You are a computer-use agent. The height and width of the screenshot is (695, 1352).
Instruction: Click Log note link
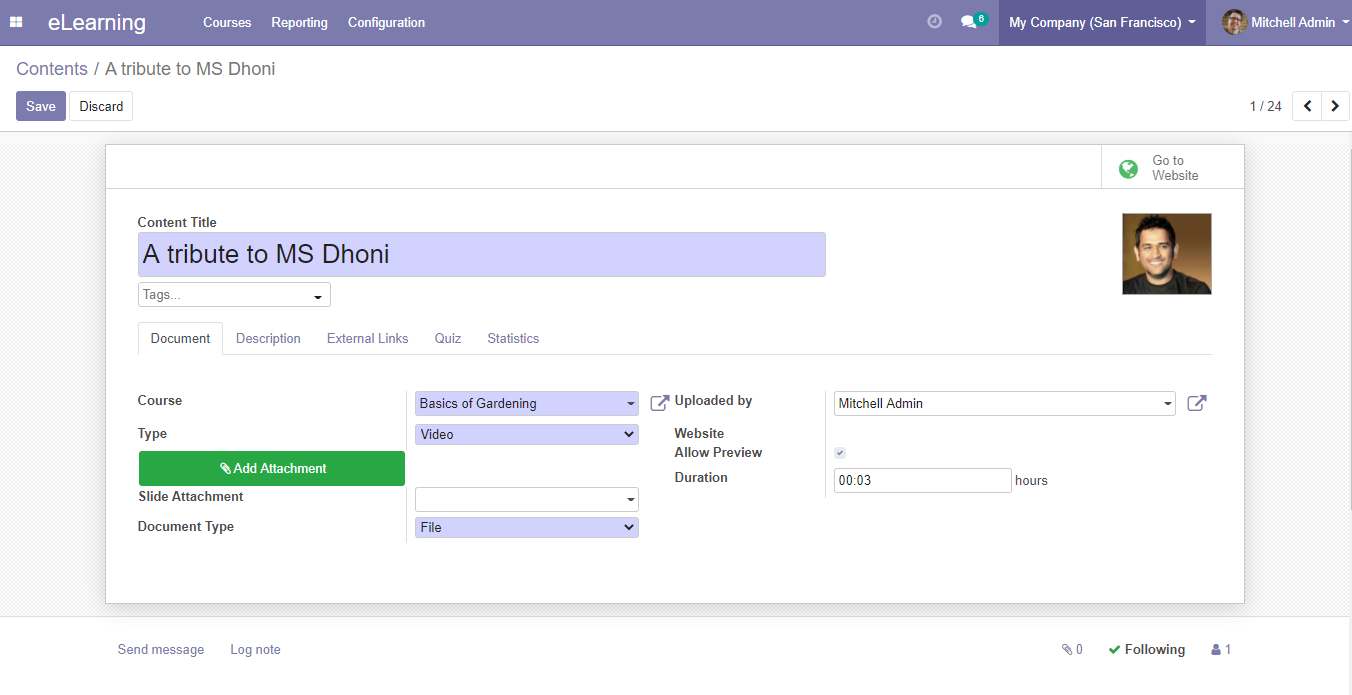pyautogui.click(x=255, y=650)
